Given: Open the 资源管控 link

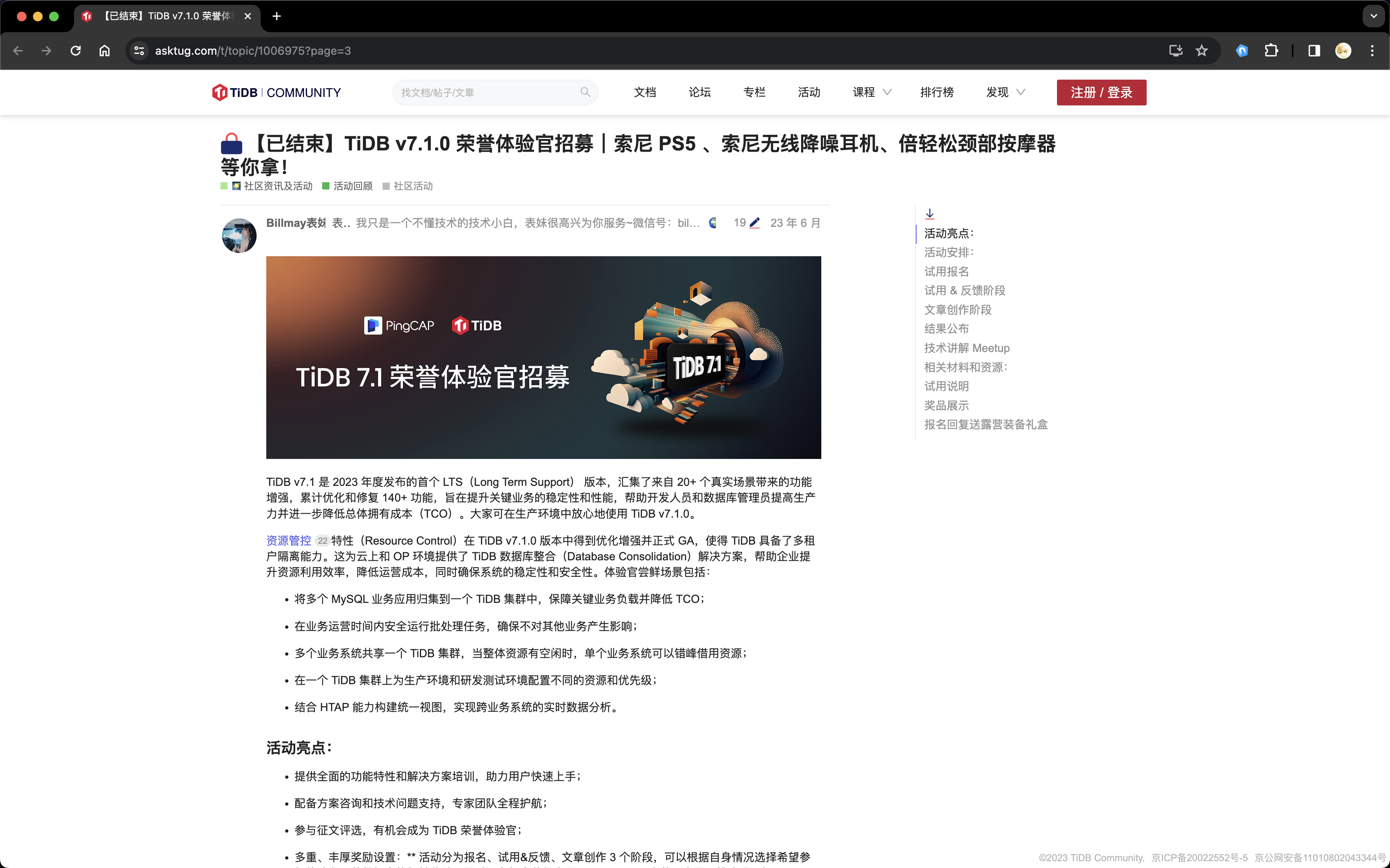Looking at the screenshot, I should (x=289, y=540).
